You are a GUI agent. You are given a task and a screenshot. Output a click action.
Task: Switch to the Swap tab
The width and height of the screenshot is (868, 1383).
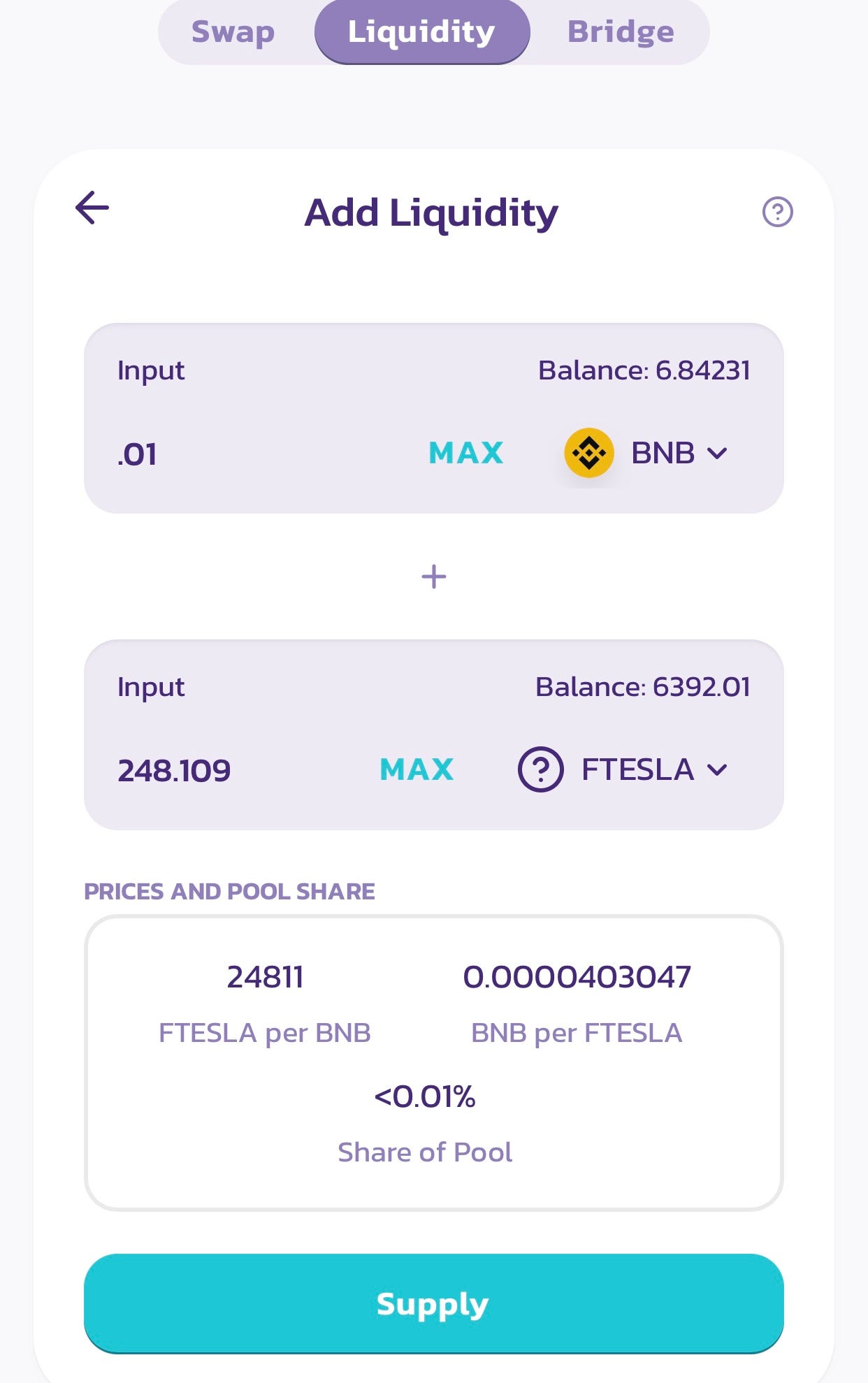point(233,32)
